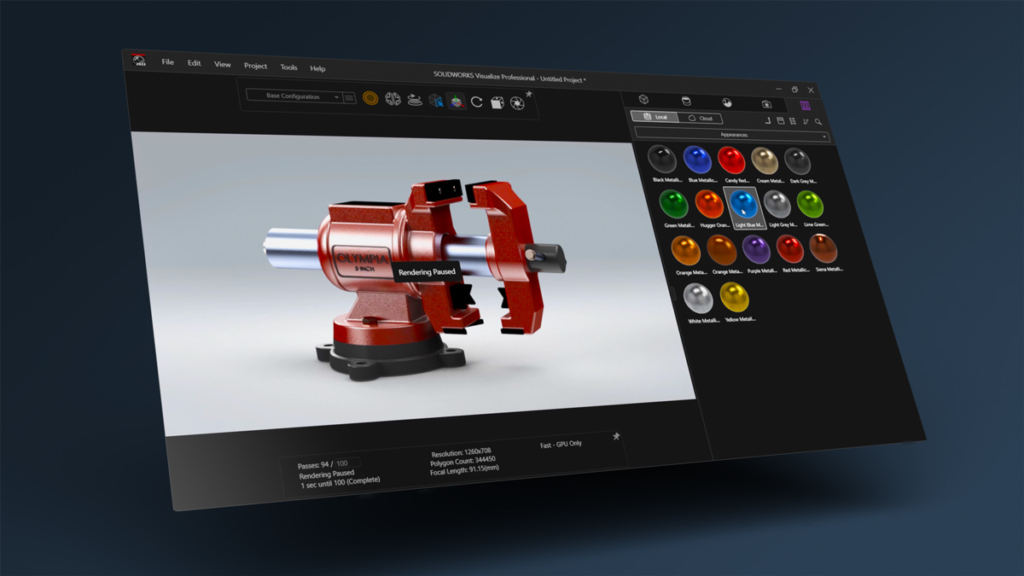1024x576 pixels.
Task: Open the Cameras palette icon
Action: point(766,104)
